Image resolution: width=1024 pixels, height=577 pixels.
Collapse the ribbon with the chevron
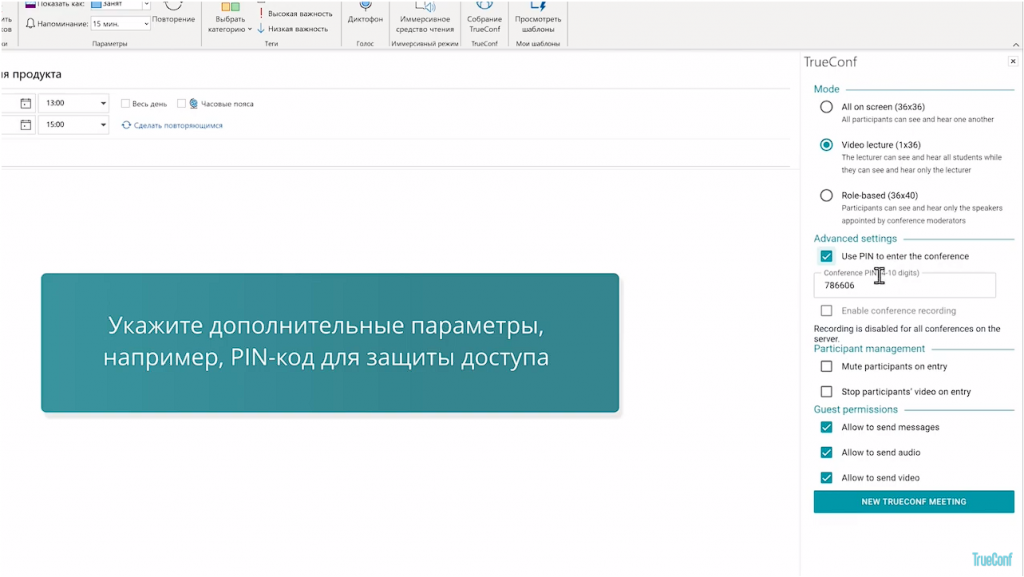pos(1016,44)
